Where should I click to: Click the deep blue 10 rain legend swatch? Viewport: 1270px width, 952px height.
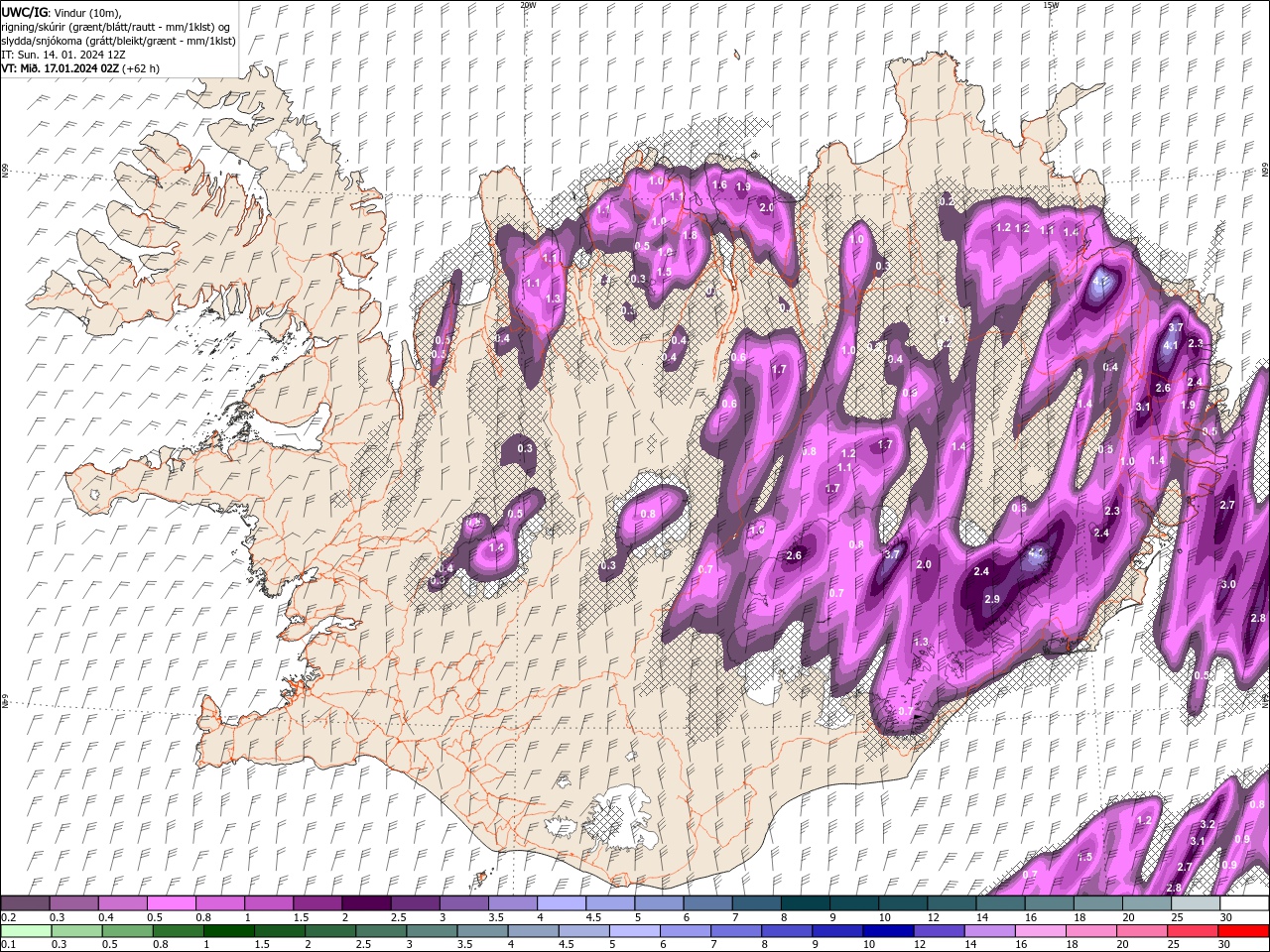pyautogui.click(x=887, y=931)
